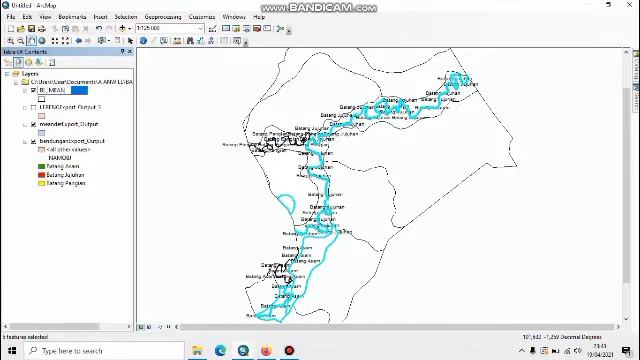The width and height of the screenshot is (640, 360).
Task: Open the map scale dropdown
Action: (x=200, y=28)
